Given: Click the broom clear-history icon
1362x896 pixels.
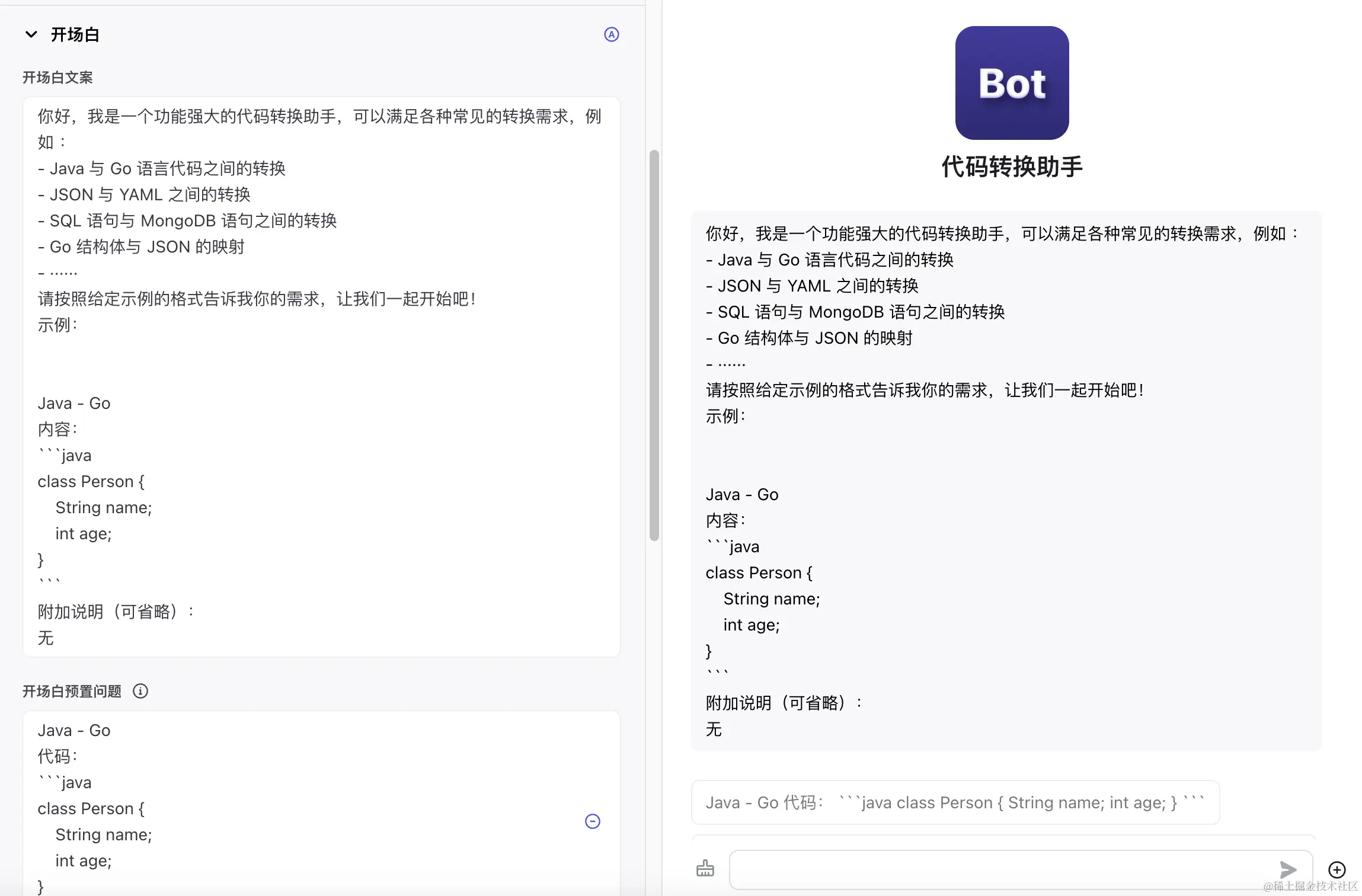Looking at the screenshot, I should click(705, 869).
